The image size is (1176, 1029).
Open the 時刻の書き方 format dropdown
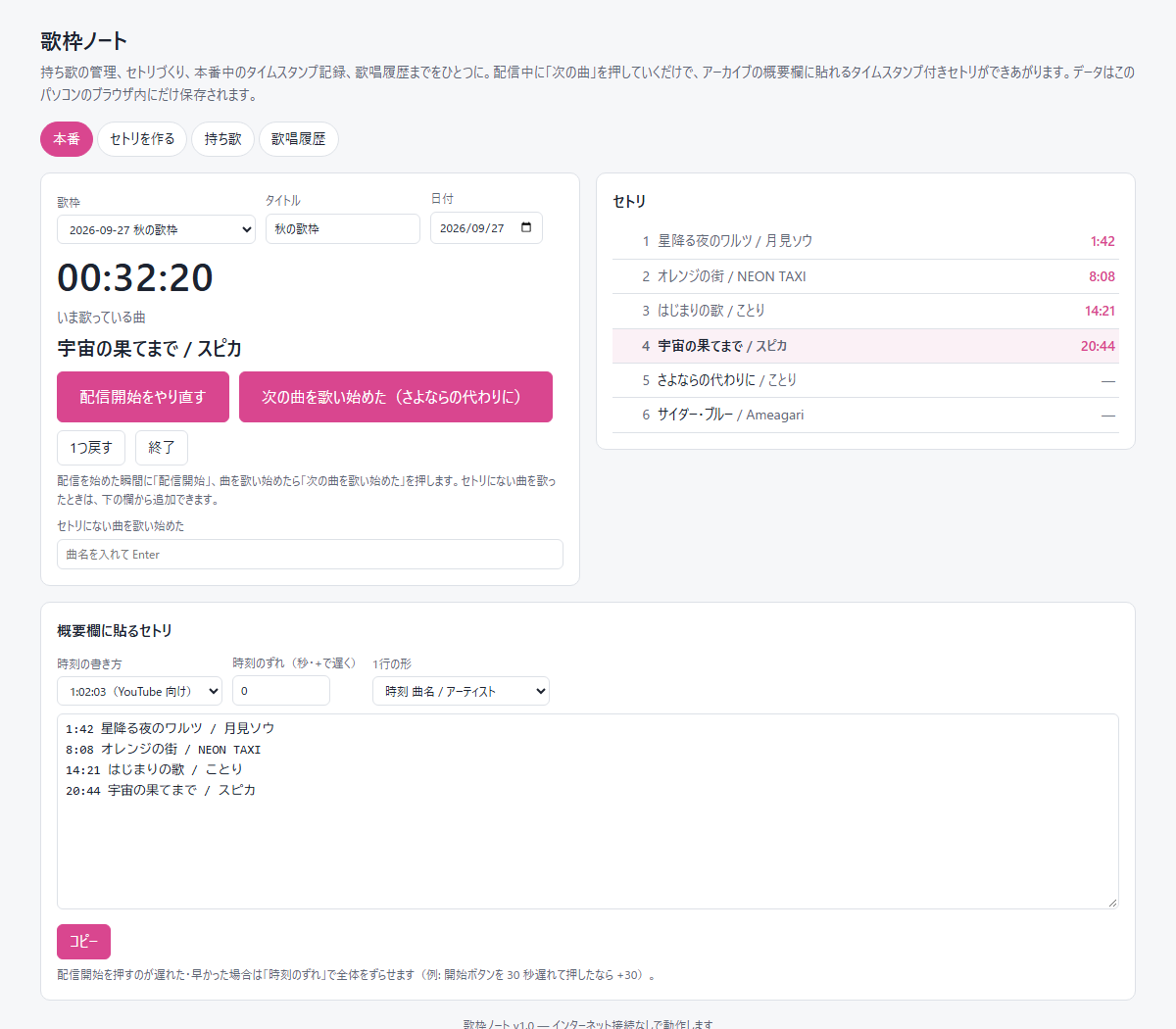point(139,691)
